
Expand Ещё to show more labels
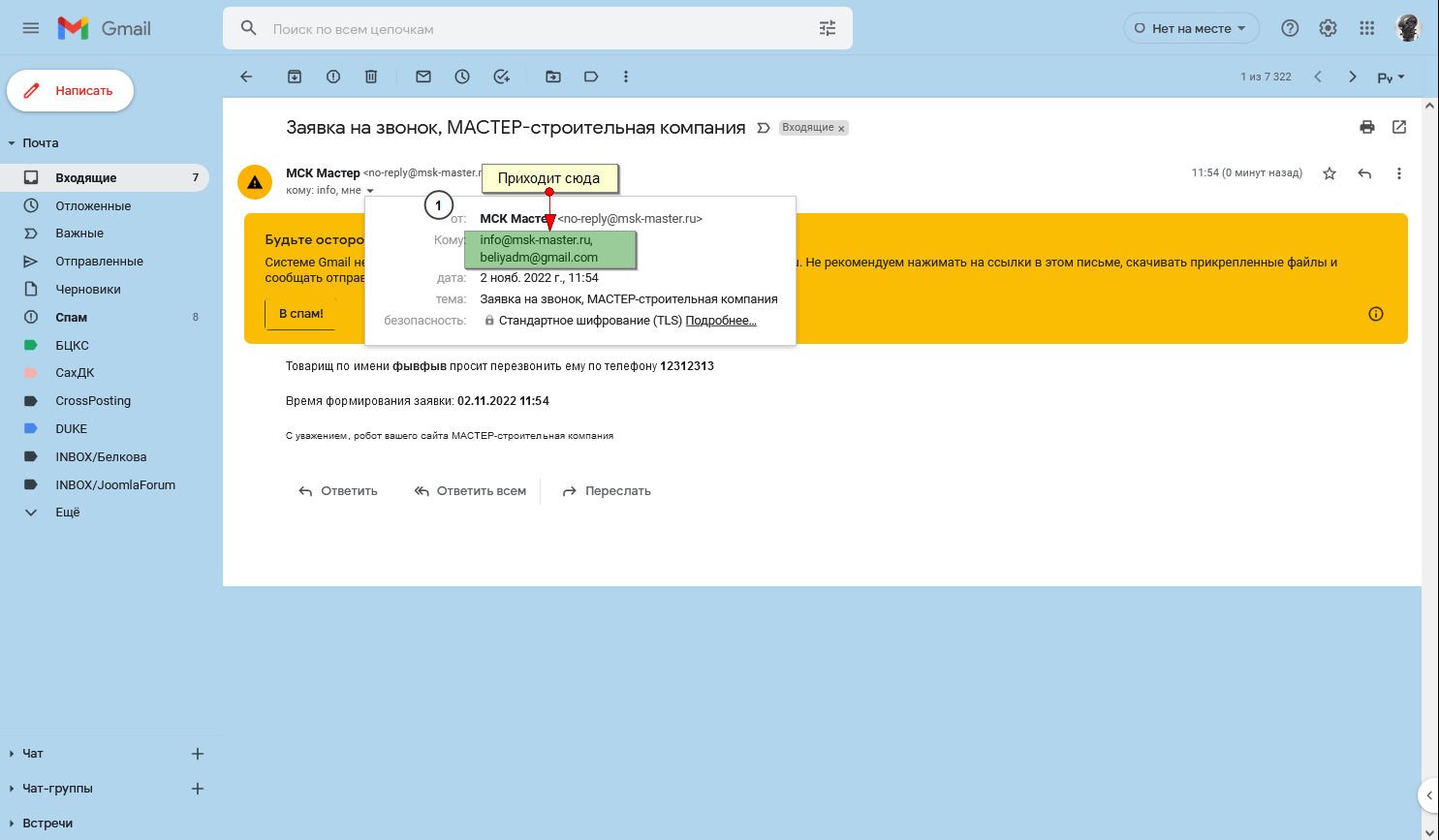(x=68, y=513)
